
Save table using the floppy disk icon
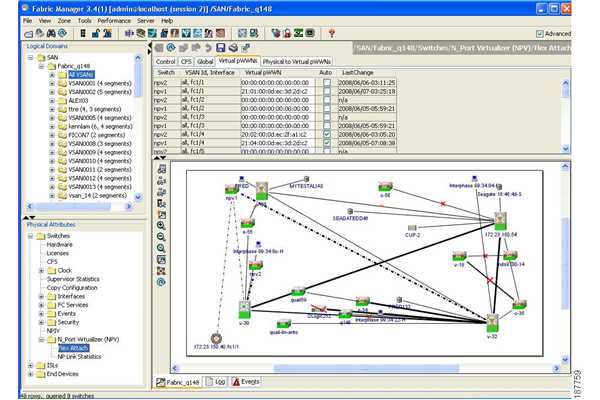pos(220,48)
